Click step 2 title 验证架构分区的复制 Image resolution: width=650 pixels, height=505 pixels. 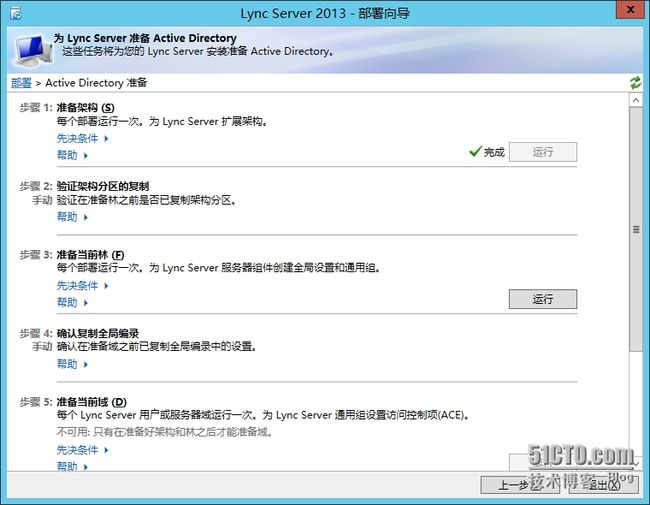(x=103, y=186)
